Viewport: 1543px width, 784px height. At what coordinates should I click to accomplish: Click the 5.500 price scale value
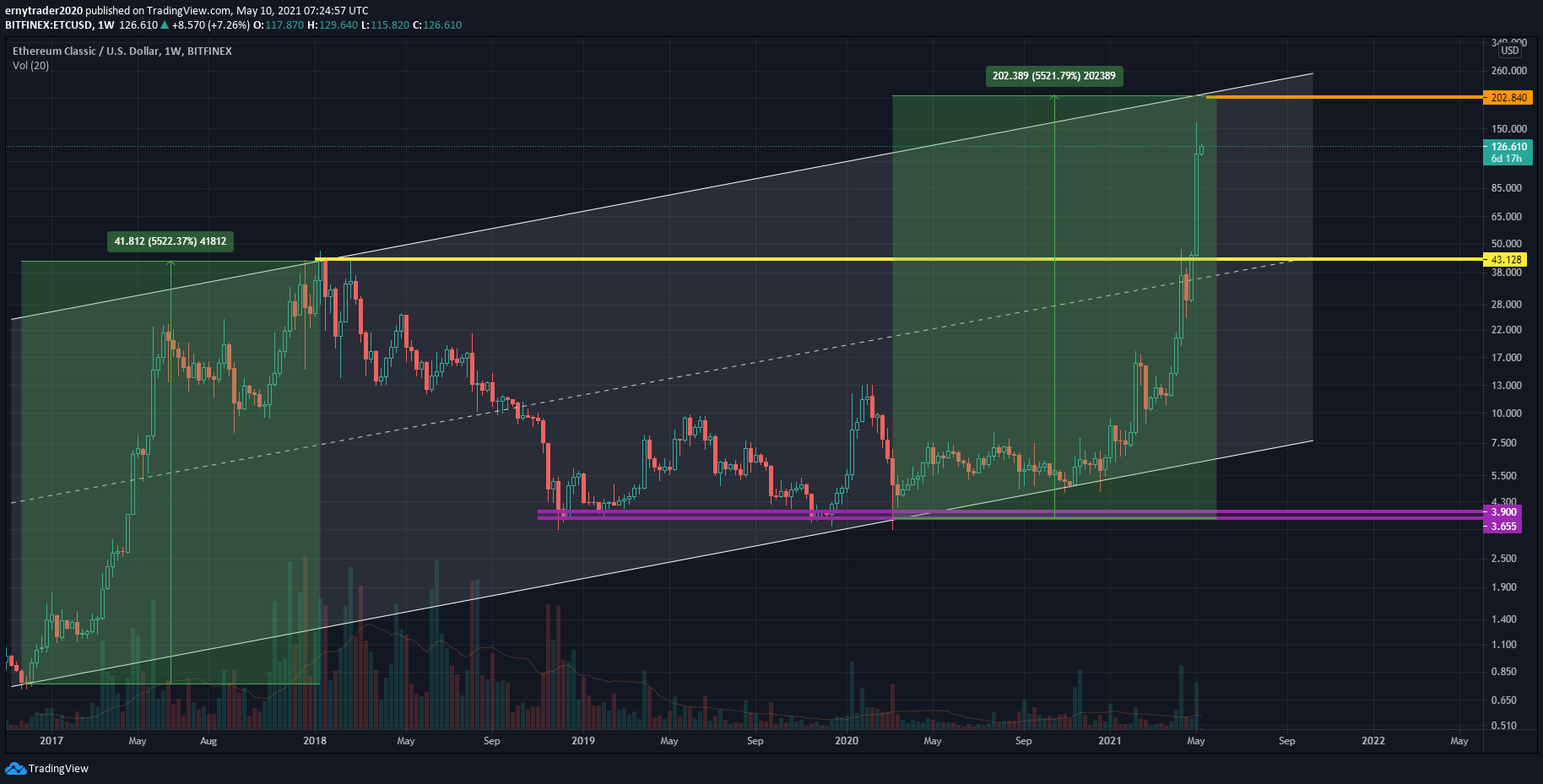tap(1504, 476)
